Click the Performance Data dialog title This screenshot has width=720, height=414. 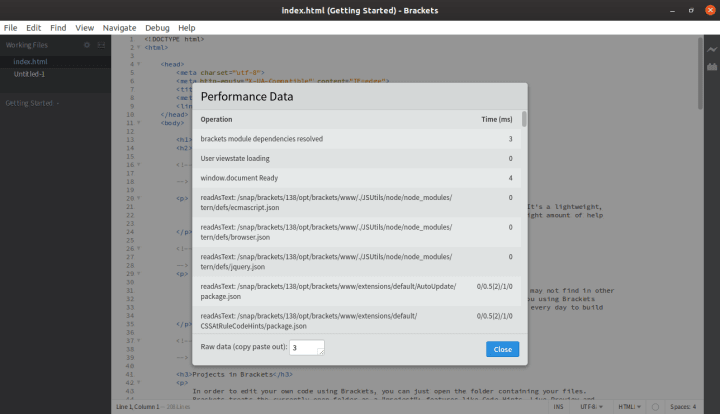(247, 96)
